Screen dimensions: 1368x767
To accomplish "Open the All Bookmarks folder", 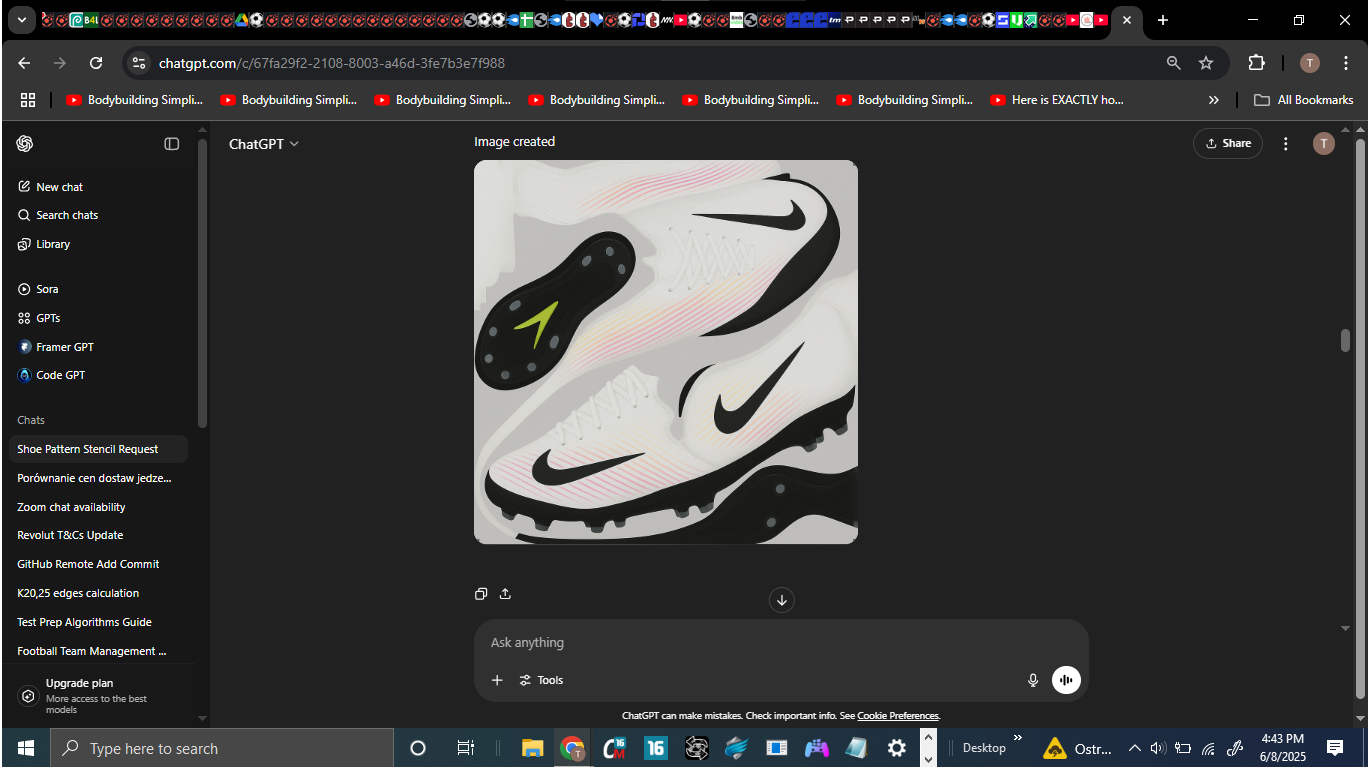I will click(1303, 100).
